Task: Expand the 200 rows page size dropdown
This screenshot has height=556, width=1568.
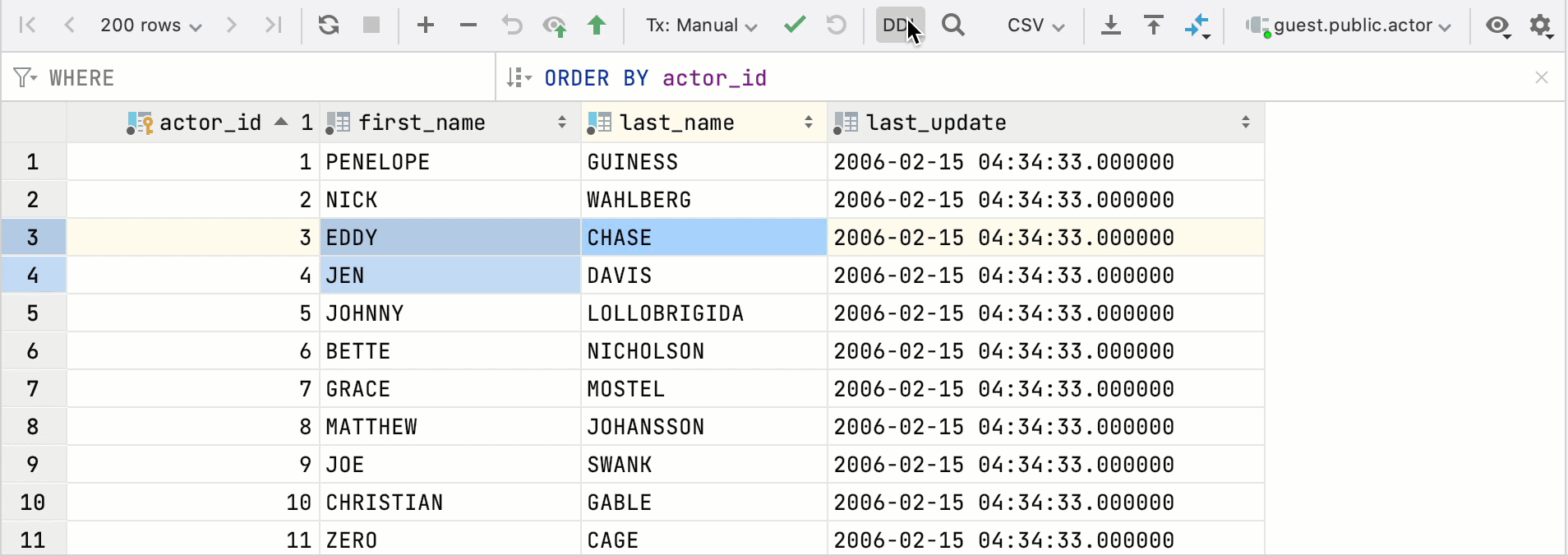Action: (150, 25)
